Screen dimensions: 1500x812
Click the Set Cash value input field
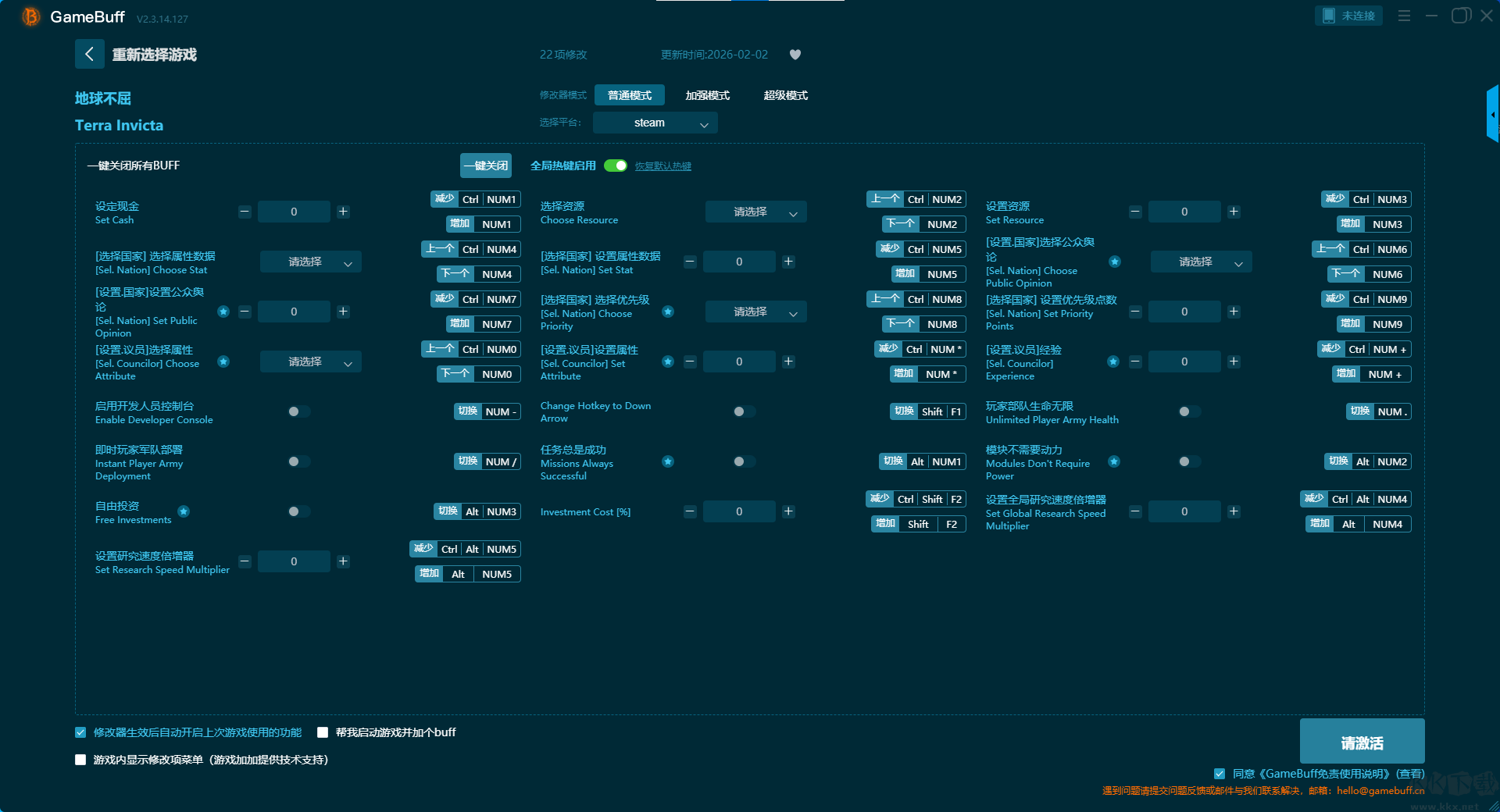click(x=294, y=212)
